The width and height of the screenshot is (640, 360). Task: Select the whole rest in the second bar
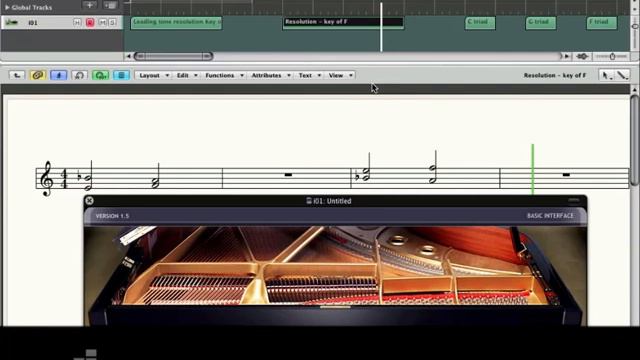click(288, 175)
